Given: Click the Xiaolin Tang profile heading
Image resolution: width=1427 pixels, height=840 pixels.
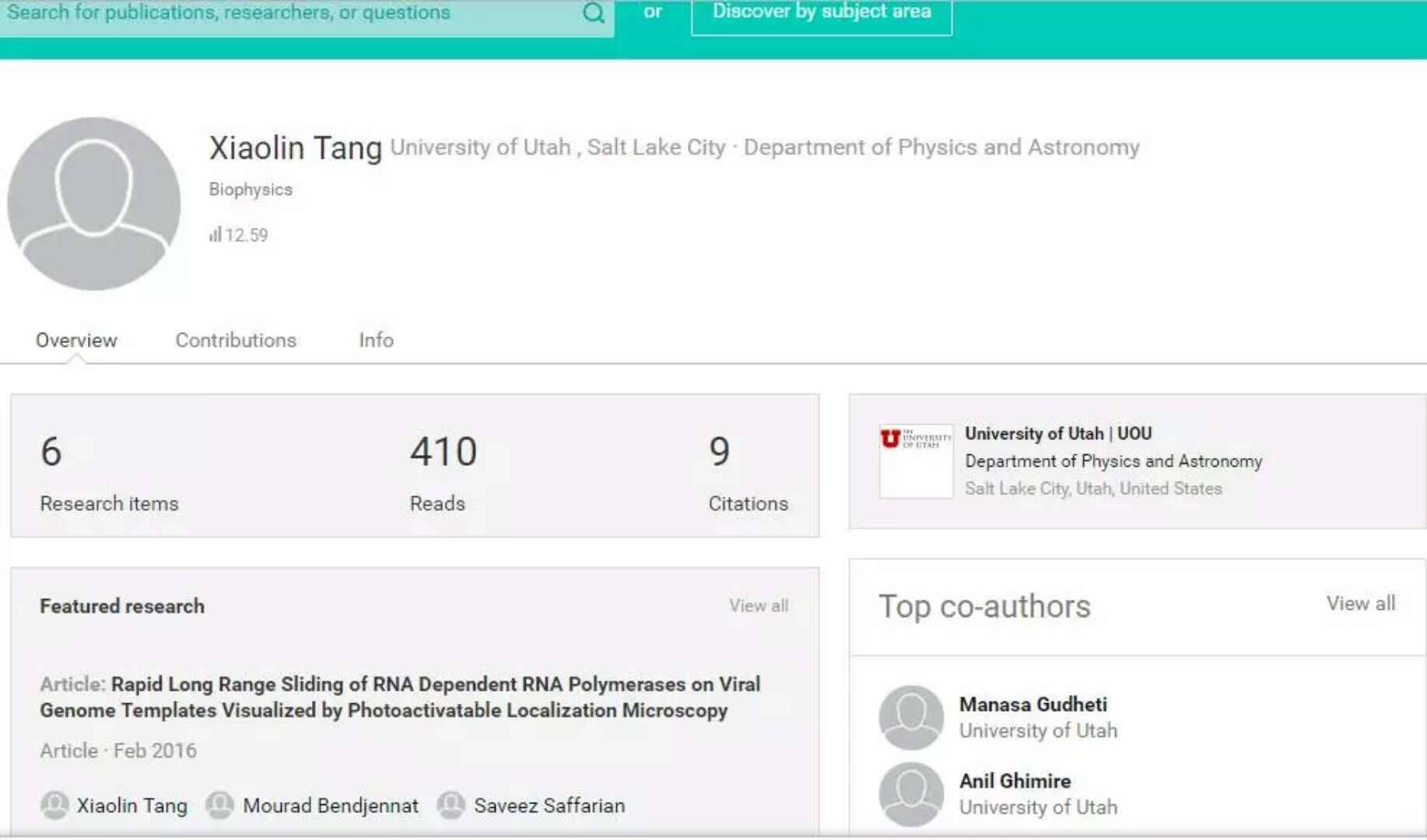Looking at the screenshot, I should tap(296, 148).
